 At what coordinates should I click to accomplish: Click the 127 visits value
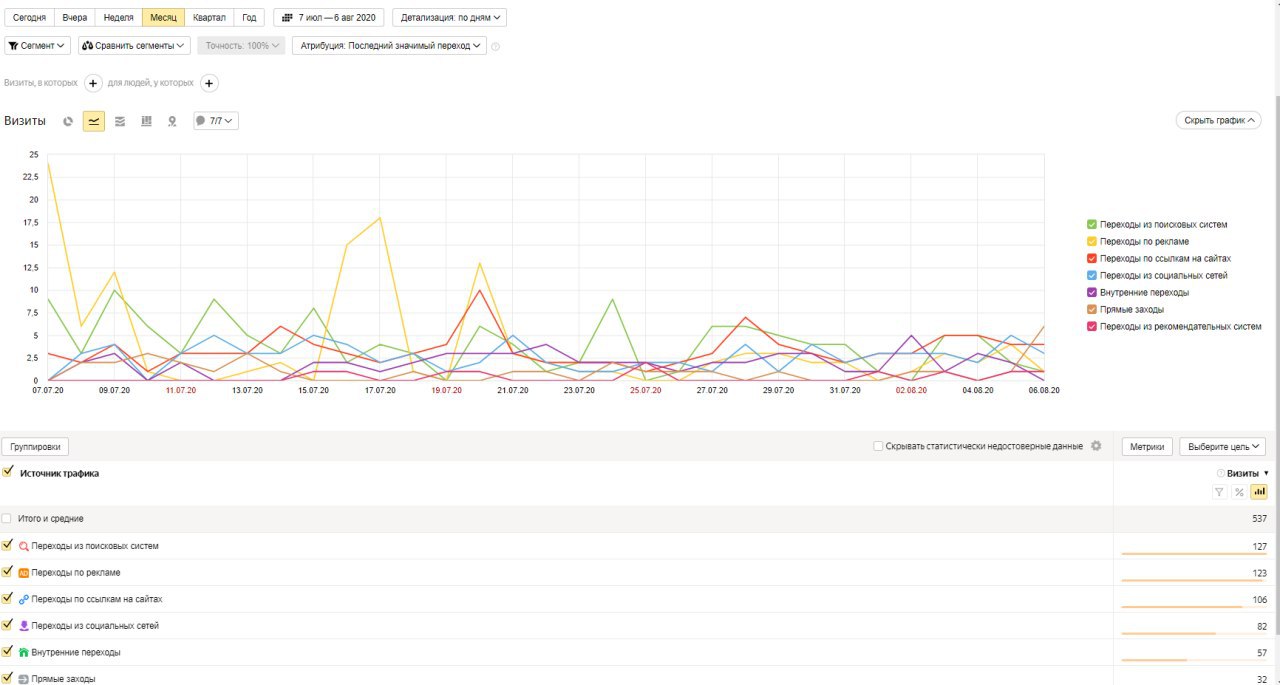1259,546
